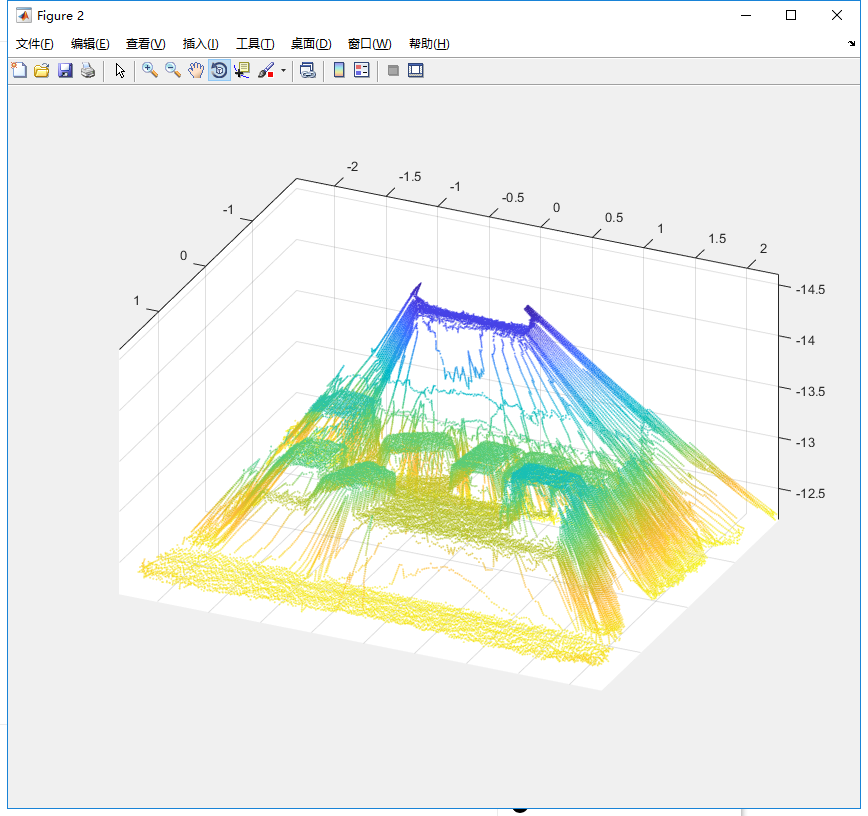Close the Figure 2 window
The image size is (868, 816).
836,16
